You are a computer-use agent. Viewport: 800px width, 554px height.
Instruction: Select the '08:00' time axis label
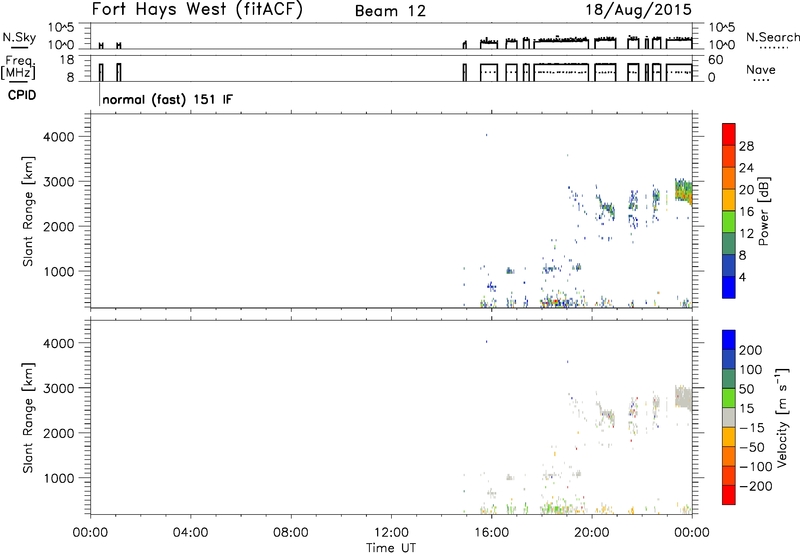291,533
